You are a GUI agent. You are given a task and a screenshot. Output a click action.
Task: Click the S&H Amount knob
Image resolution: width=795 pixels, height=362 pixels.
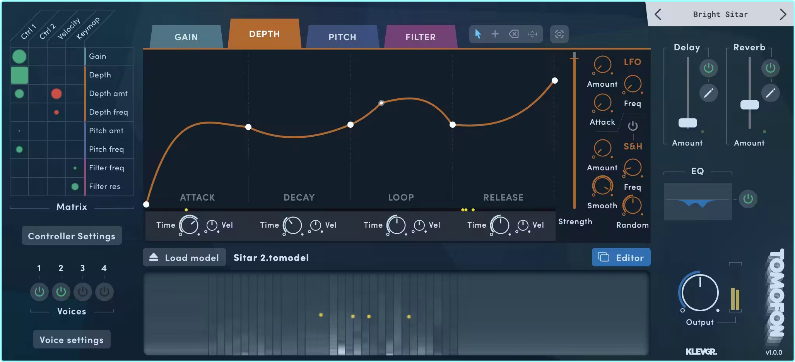point(602,148)
